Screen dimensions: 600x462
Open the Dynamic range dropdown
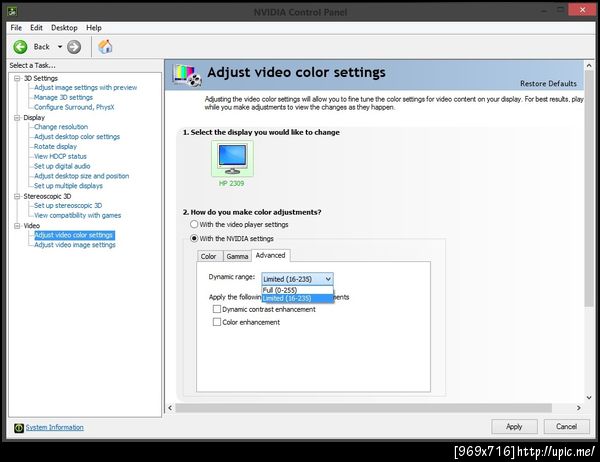pos(297,279)
